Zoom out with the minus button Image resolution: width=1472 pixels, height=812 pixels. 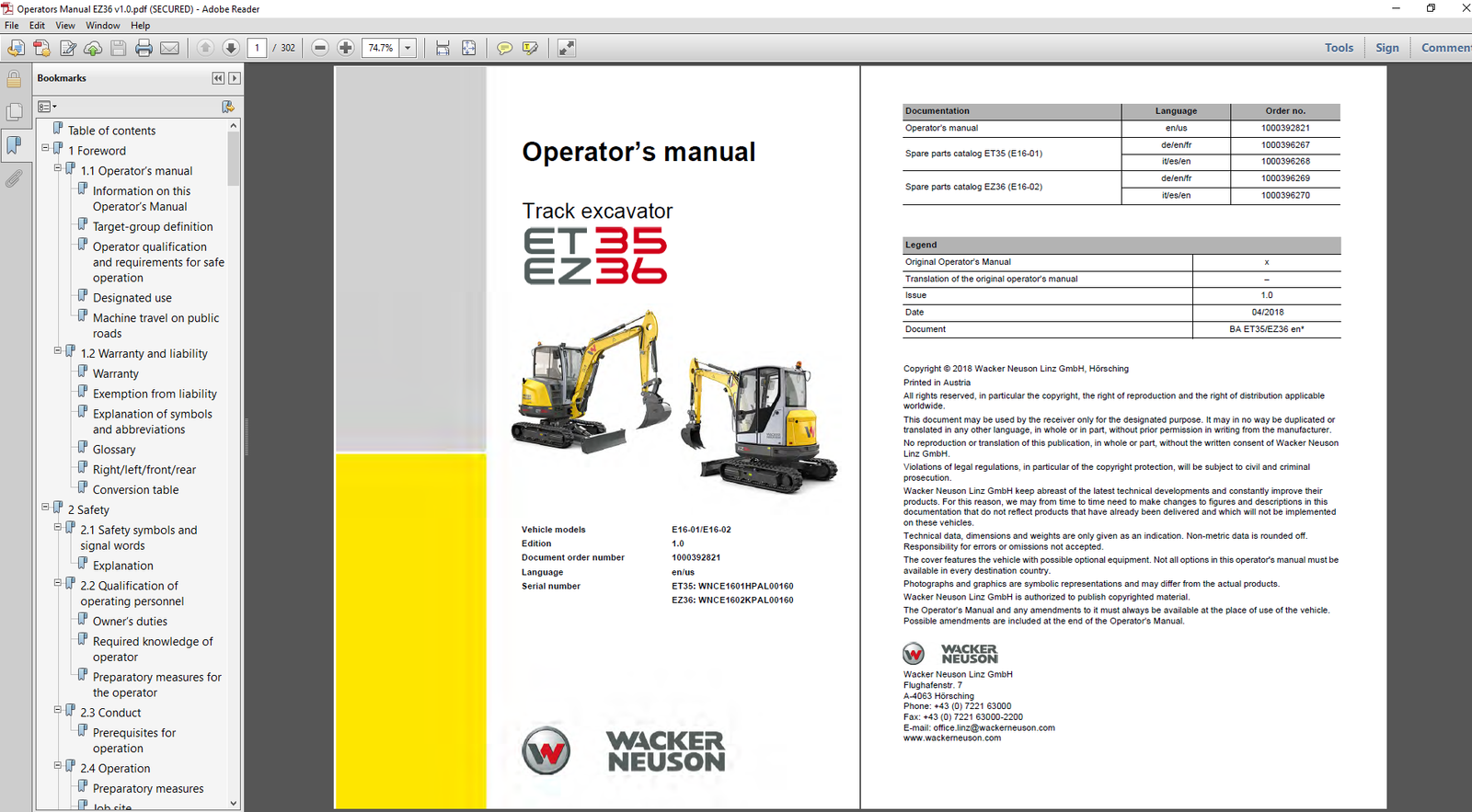coord(320,48)
